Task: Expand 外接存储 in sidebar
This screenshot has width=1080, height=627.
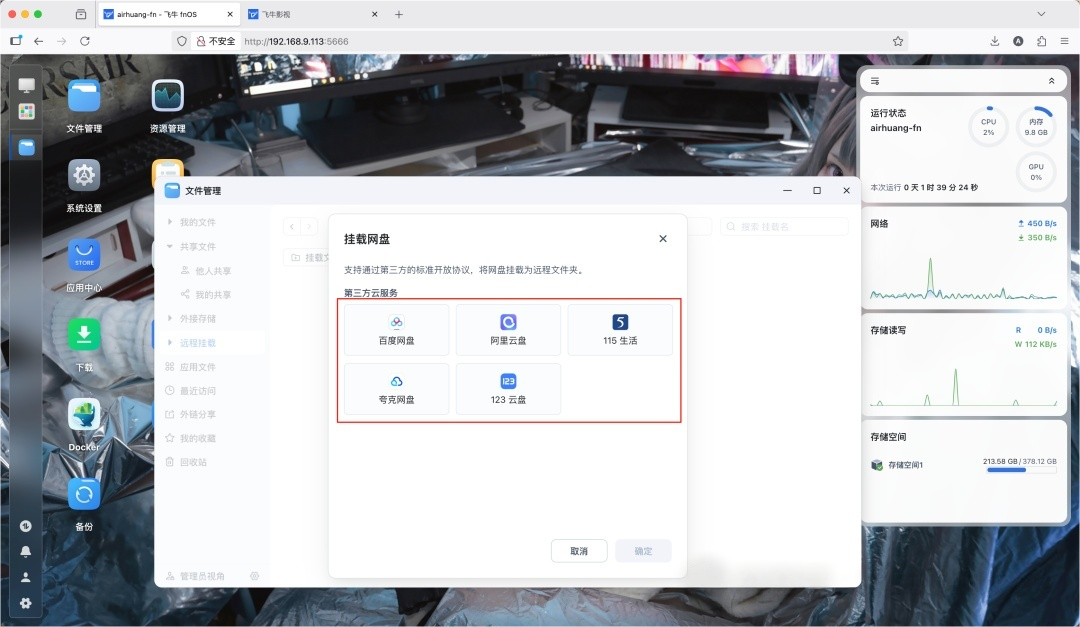Action: [169, 318]
